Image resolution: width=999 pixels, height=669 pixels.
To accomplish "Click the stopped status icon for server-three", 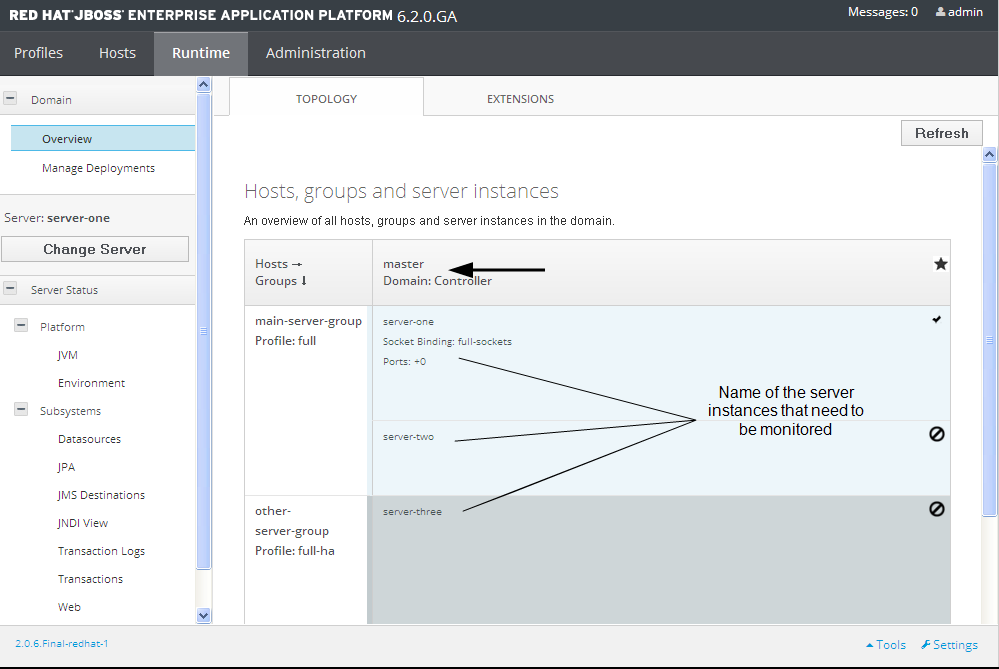I will [x=937, y=509].
